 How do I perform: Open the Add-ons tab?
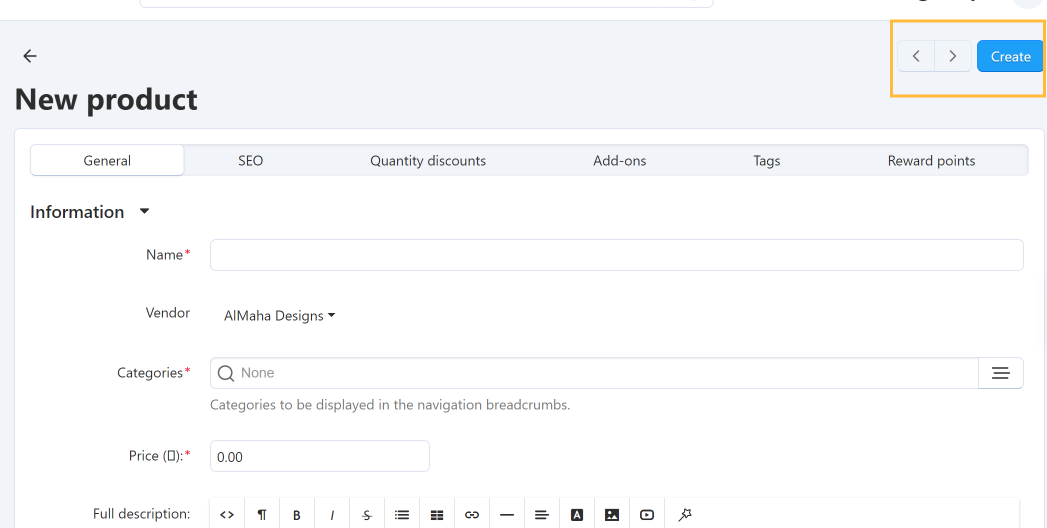click(x=620, y=161)
